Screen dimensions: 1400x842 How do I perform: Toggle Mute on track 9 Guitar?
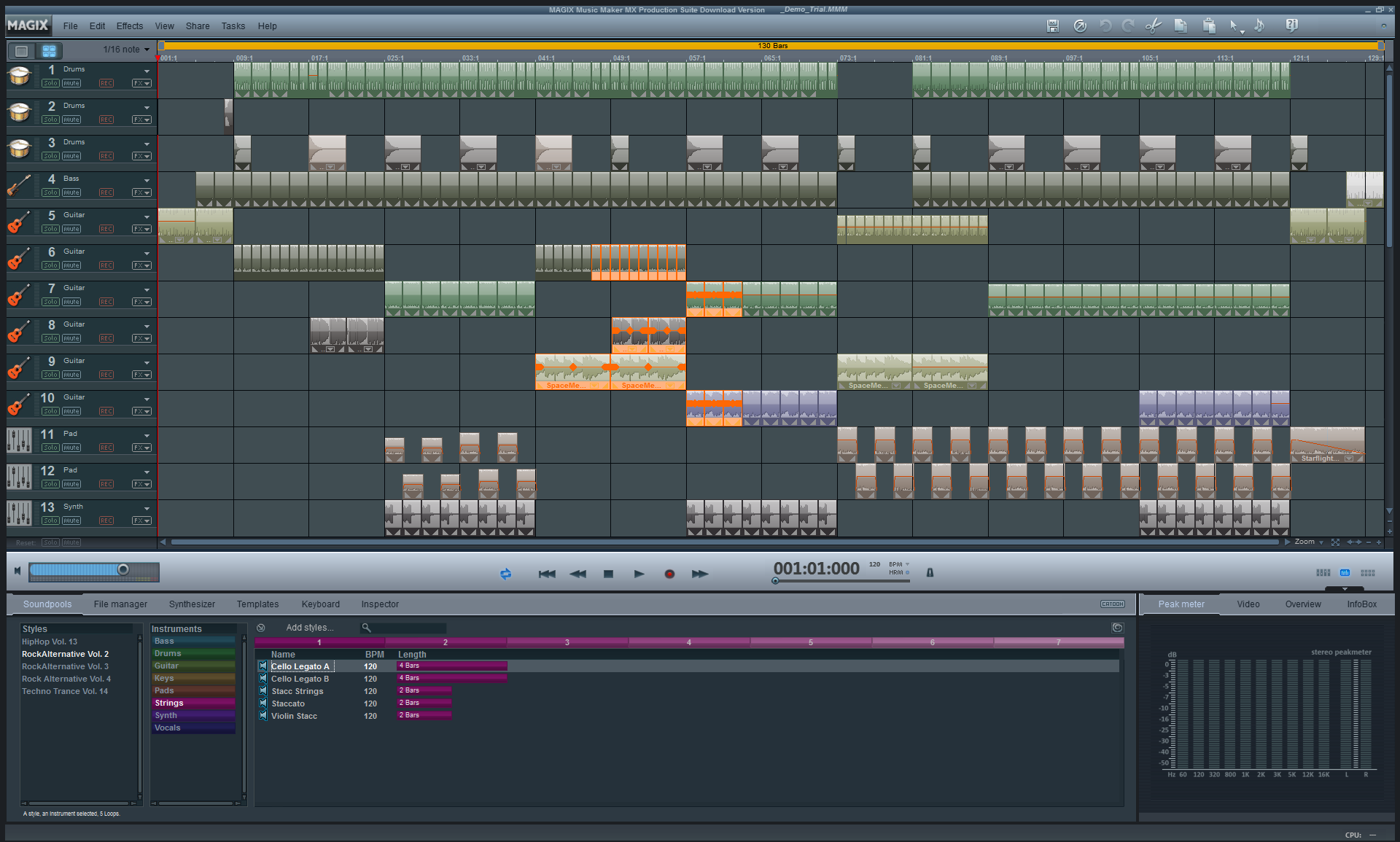(71, 375)
